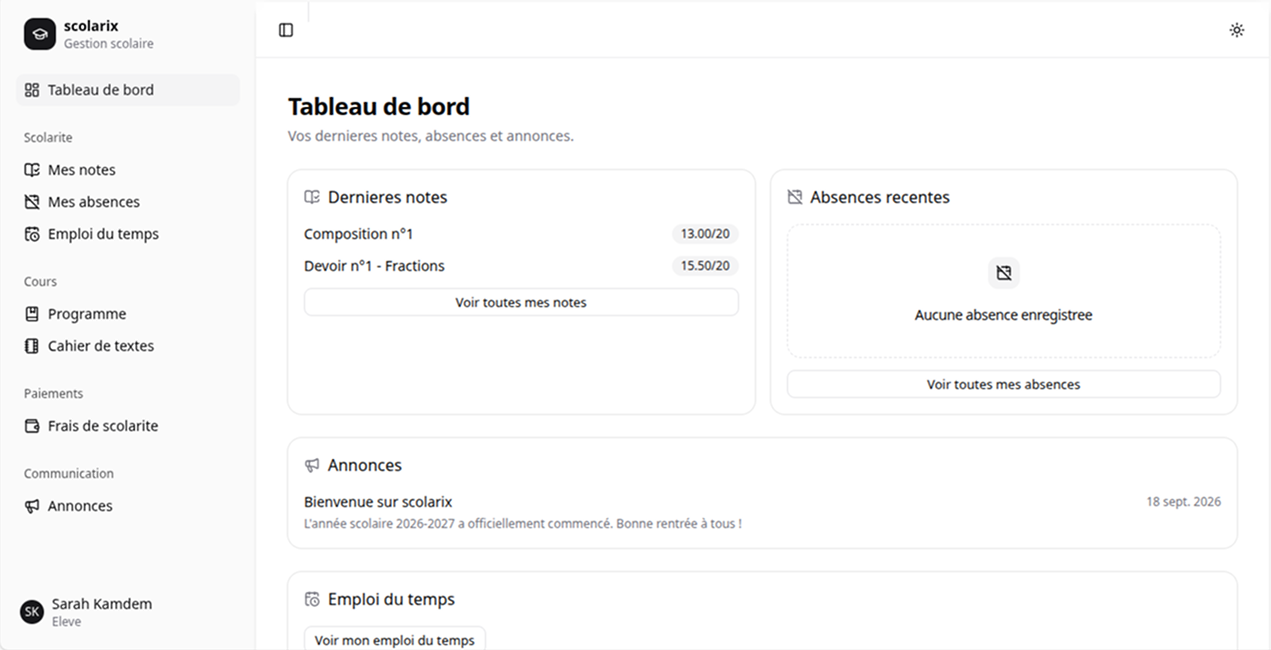Click the 13.00/20 grade badge
Image resolution: width=1271 pixels, height=650 pixels.
point(705,234)
